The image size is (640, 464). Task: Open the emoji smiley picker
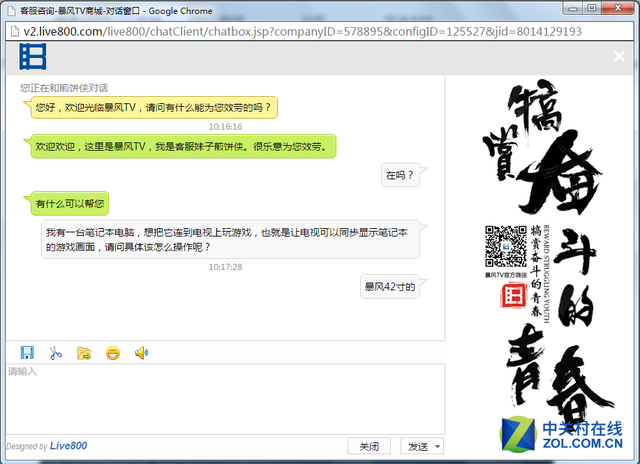pos(113,353)
